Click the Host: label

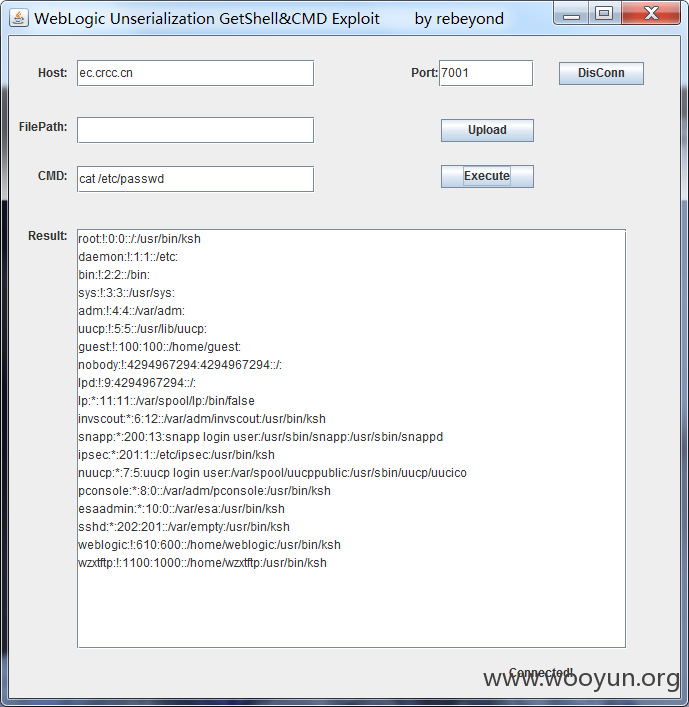tap(52, 73)
